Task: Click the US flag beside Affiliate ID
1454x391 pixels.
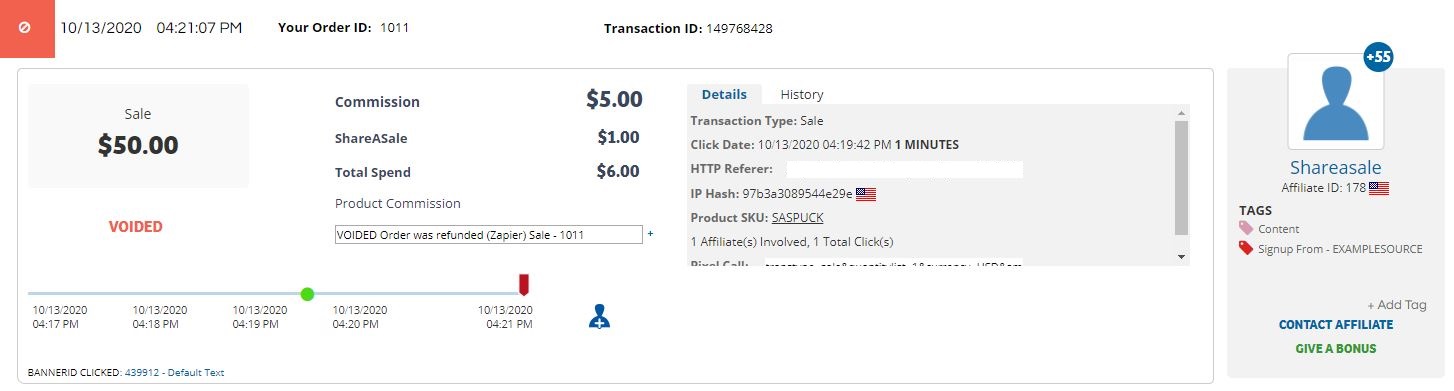Action: tap(1379, 188)
